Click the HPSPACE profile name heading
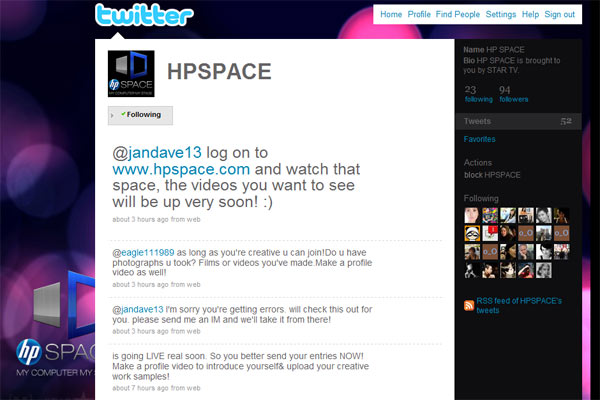600x400 pixels. pyautogui.click(x=219, y=72)
